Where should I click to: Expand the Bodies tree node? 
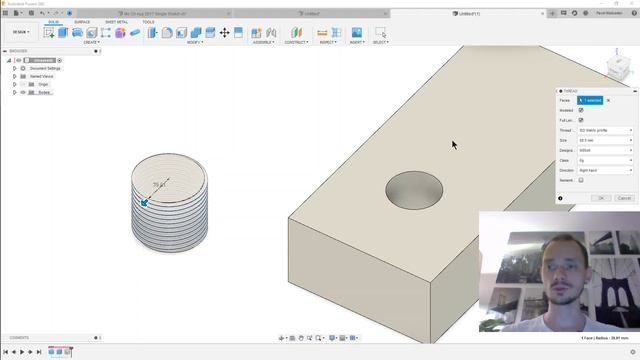point(15,93)
